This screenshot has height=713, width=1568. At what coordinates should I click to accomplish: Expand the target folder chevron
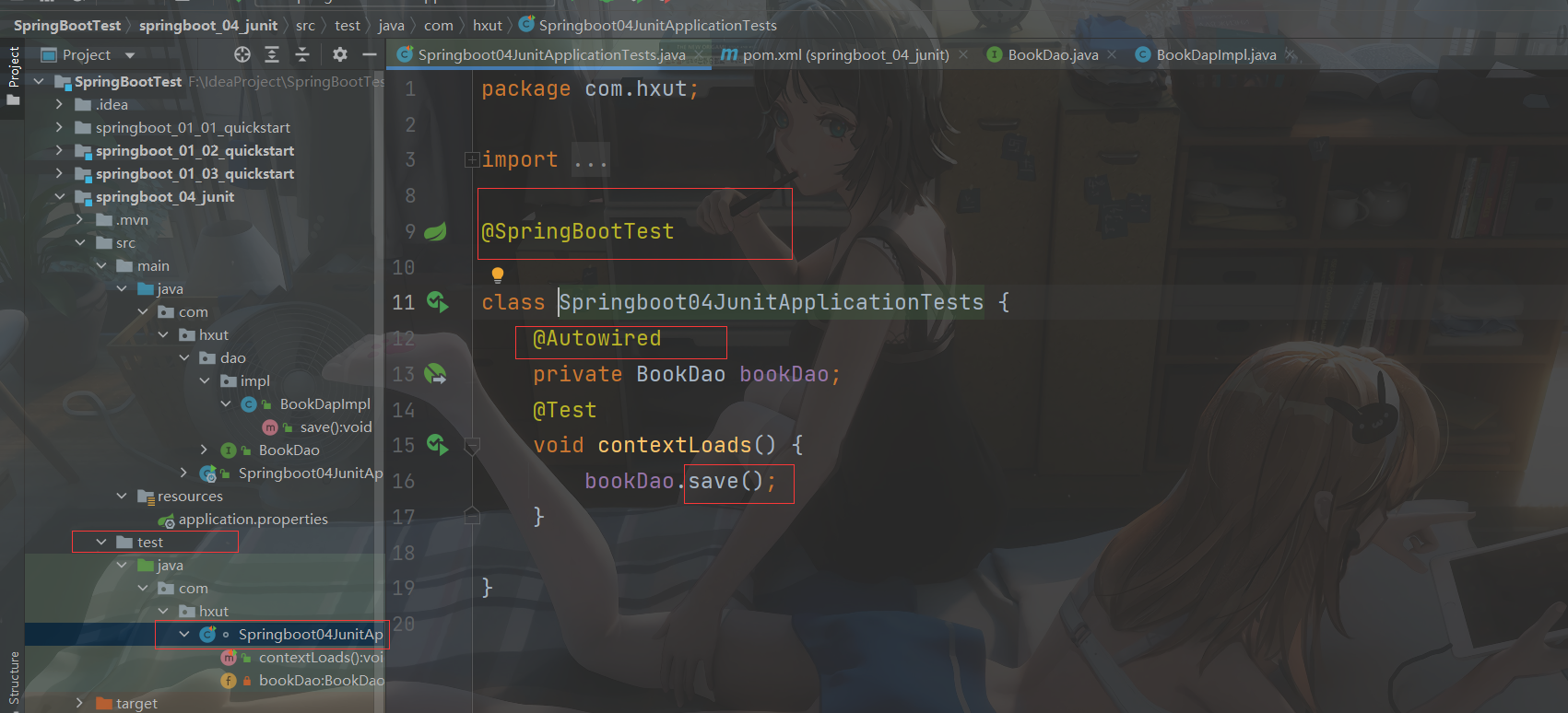[x=80, y=703]
